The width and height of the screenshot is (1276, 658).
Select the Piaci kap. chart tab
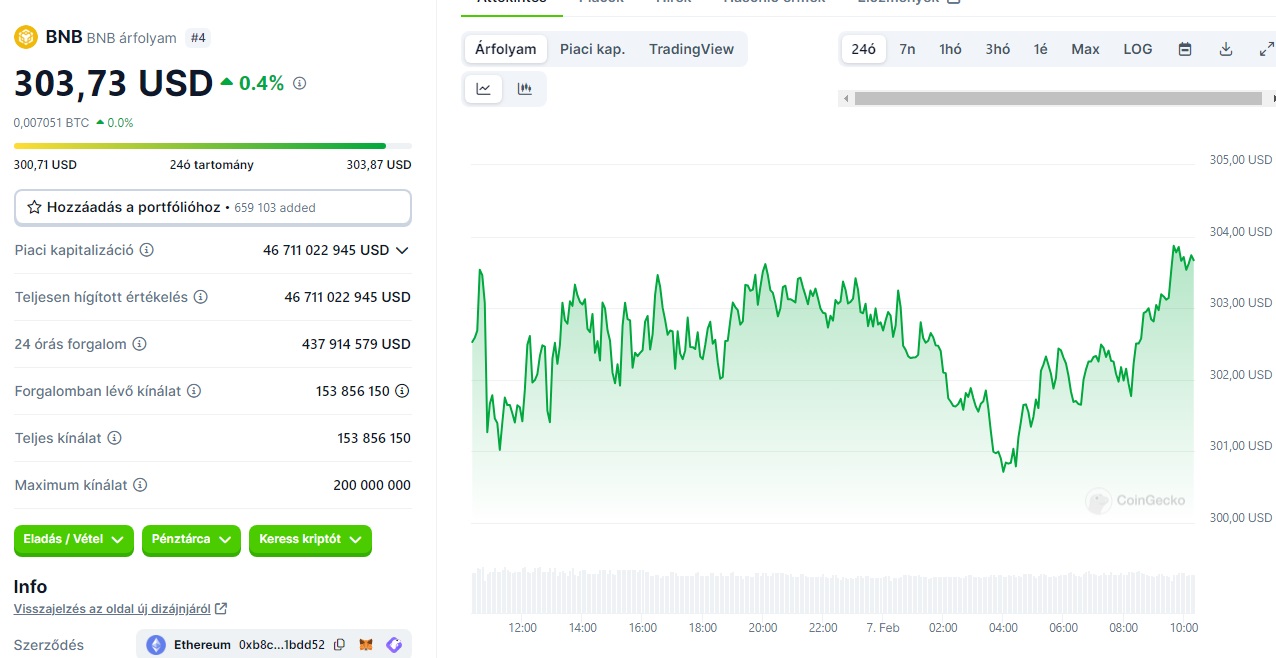593,49
